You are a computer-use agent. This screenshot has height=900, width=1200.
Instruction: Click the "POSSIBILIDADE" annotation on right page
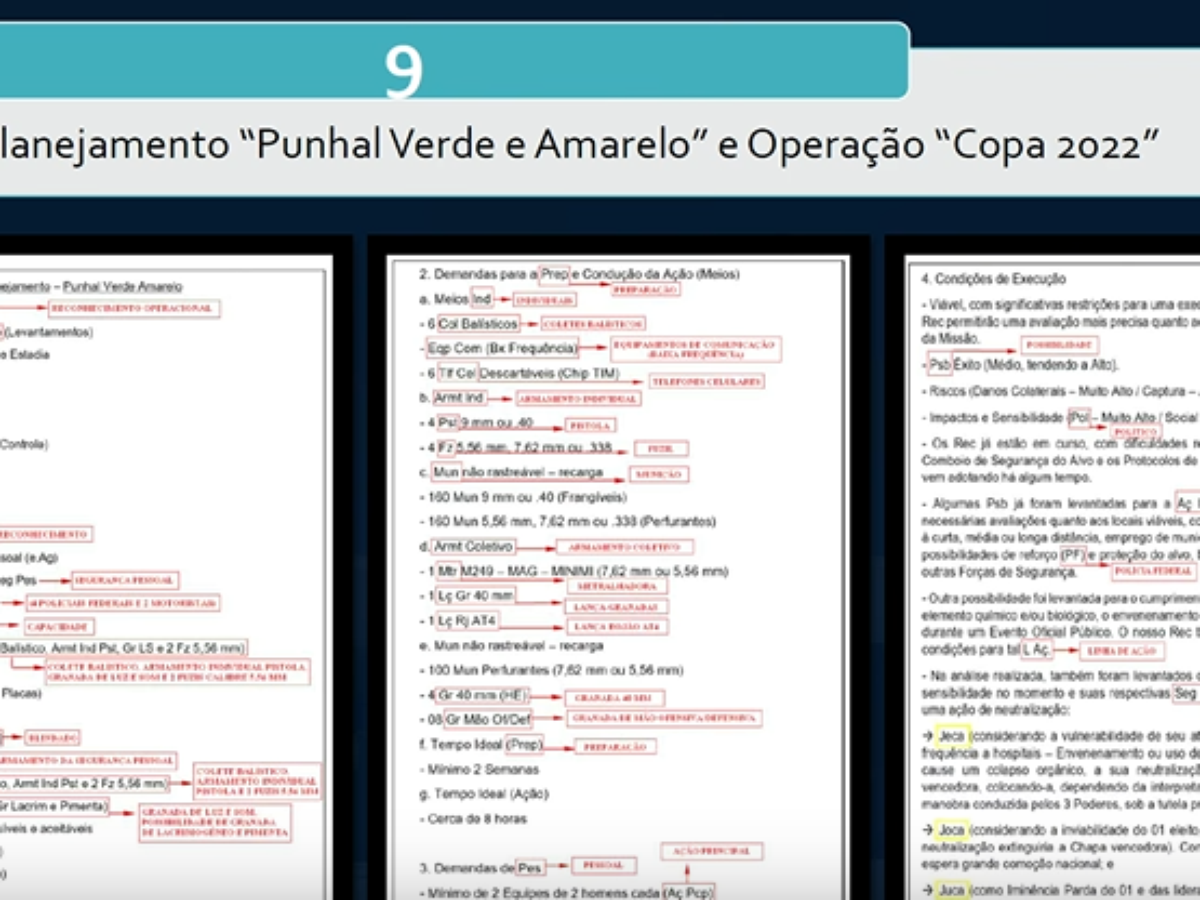1059,345
